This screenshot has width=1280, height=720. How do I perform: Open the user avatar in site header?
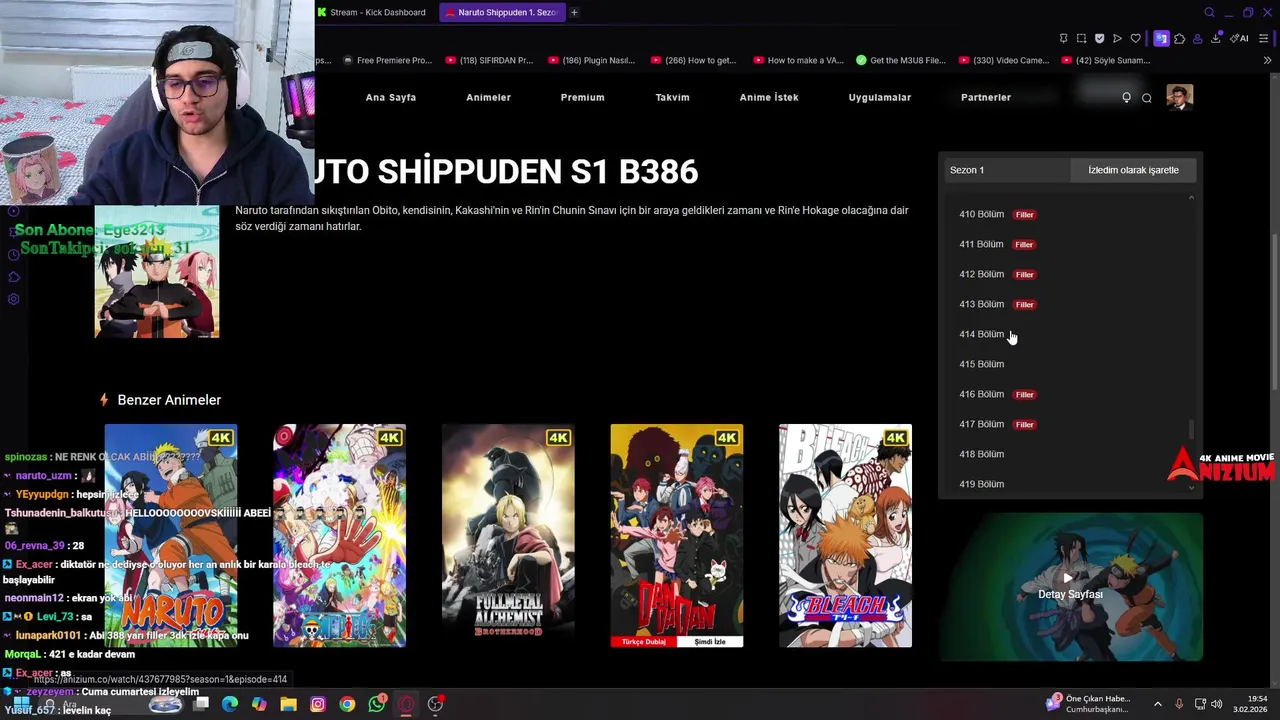pos(1179,97)
